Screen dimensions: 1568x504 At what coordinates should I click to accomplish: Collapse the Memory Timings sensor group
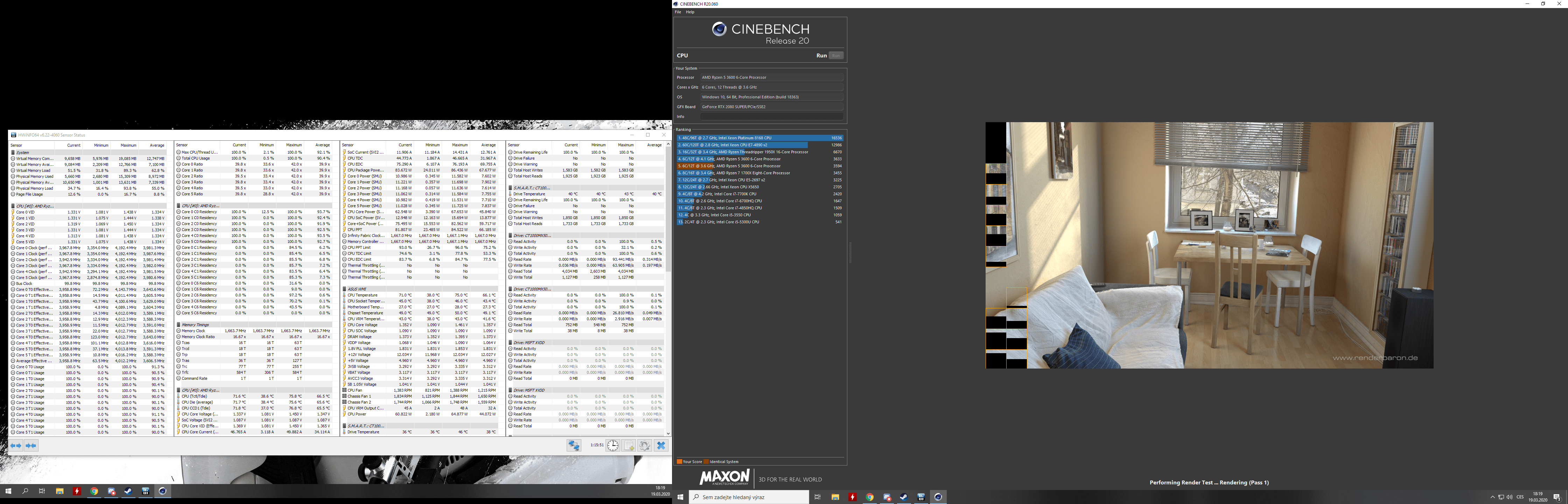click(x=195, y=325)
